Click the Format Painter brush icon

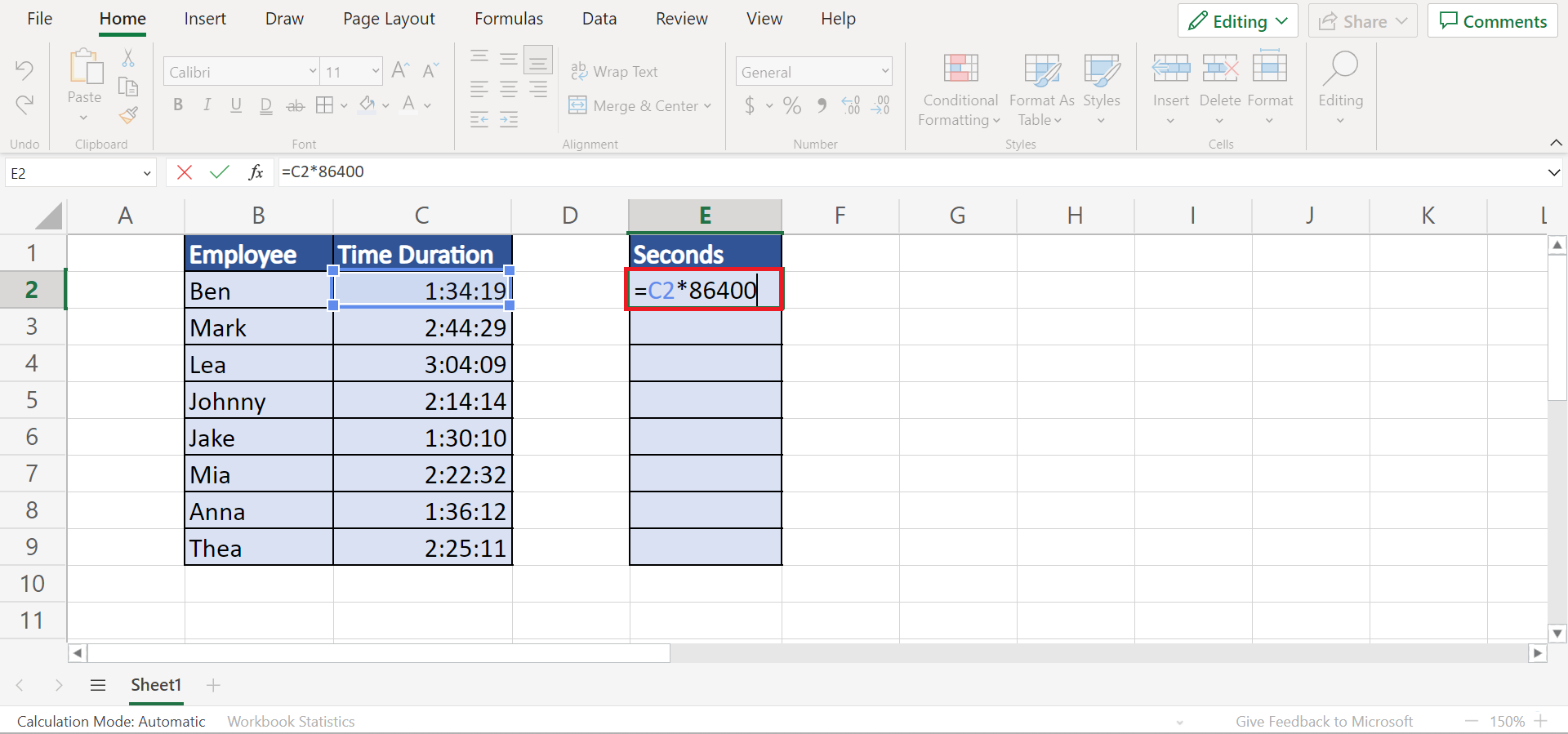click(128, 115)
